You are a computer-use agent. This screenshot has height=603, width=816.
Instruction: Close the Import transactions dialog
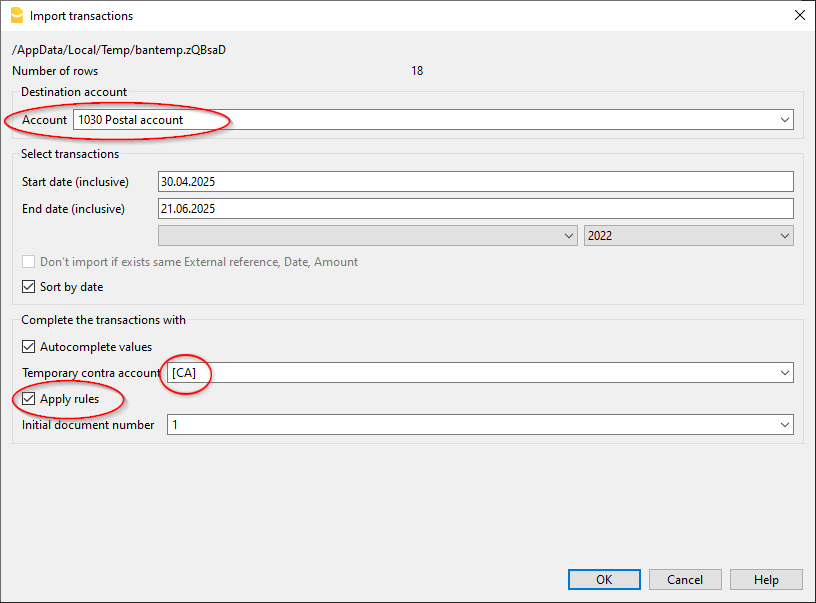pyautogui.click(x=799, y=15)
